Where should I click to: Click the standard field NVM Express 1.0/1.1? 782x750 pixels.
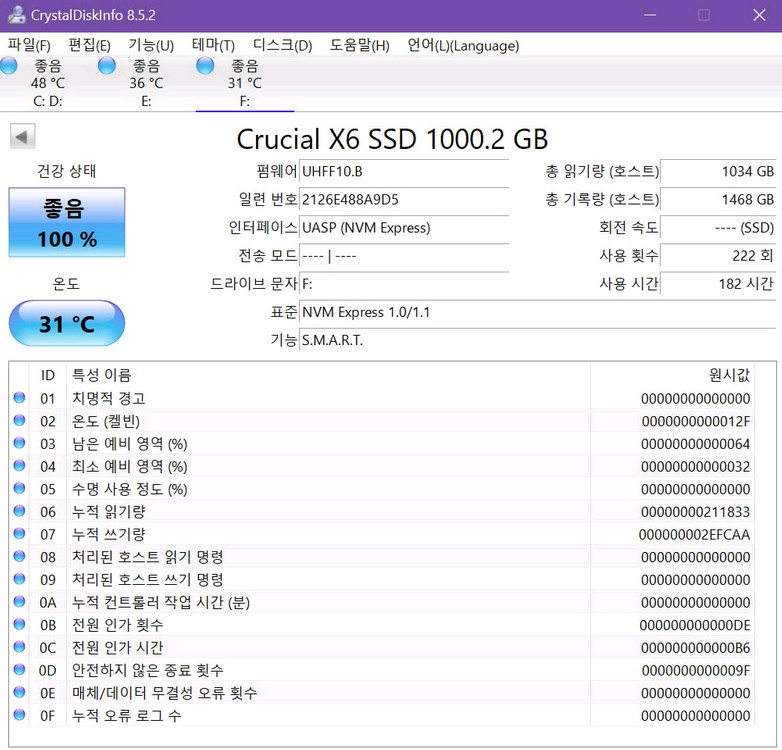[538, 312]
